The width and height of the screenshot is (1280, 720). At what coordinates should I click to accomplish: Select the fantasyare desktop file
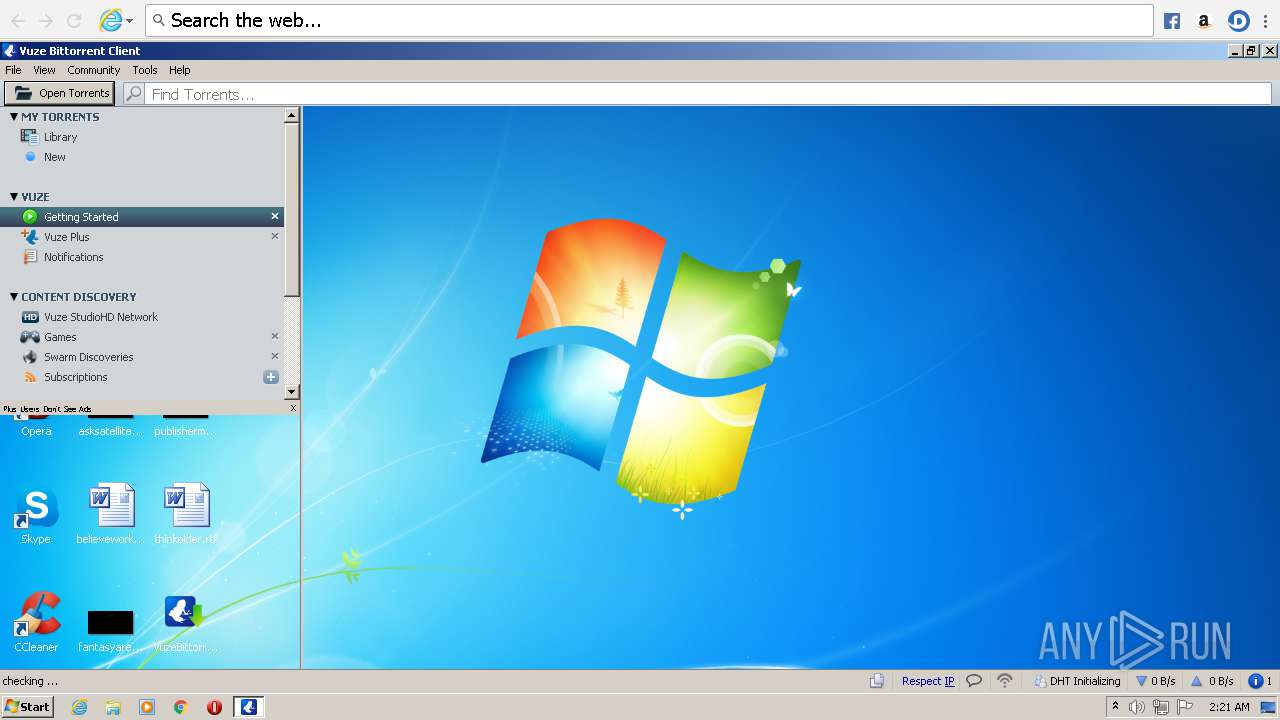coord(110,630)
